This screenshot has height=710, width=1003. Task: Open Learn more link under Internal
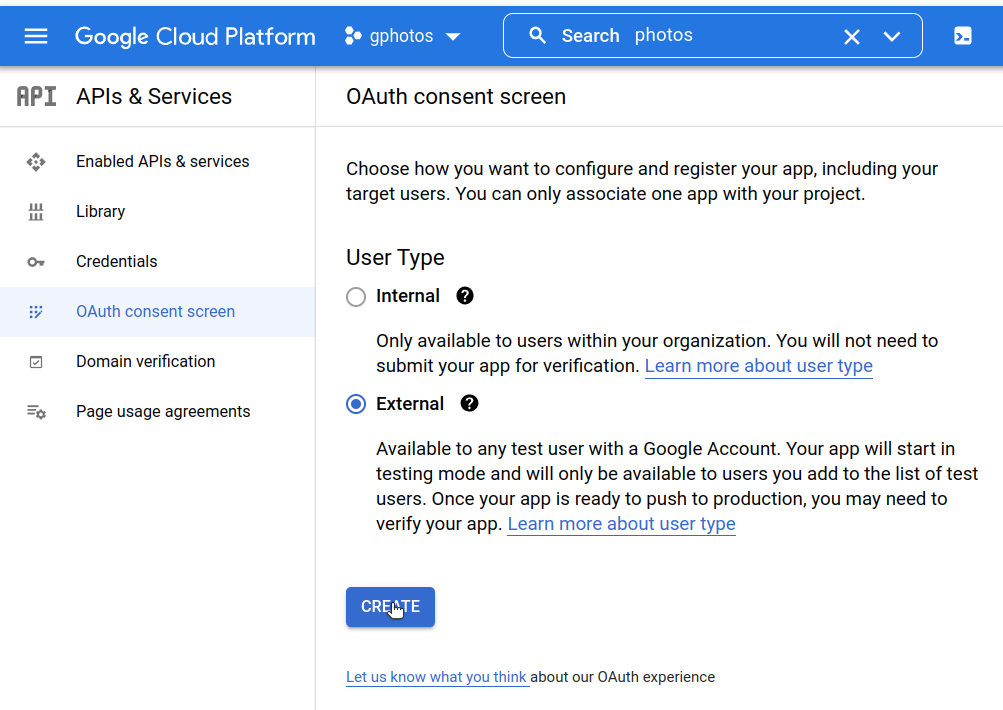coord(758,366)
